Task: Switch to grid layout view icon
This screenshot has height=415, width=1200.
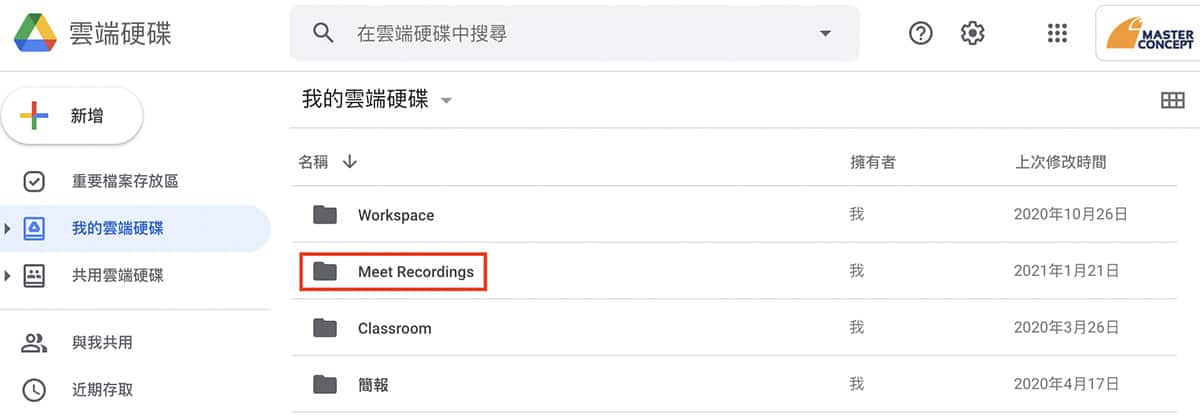Action: pyautogui.click(x=1172, y=101)
